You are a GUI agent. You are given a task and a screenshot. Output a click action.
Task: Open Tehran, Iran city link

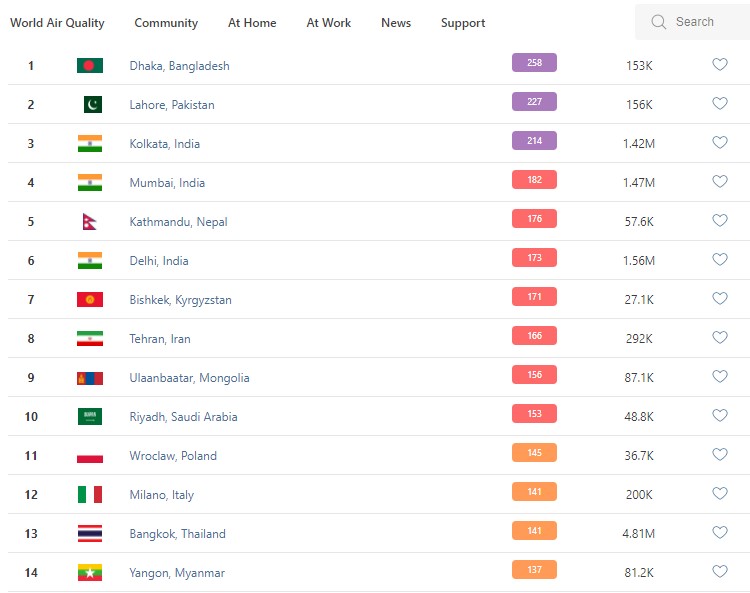pos(160,339)
